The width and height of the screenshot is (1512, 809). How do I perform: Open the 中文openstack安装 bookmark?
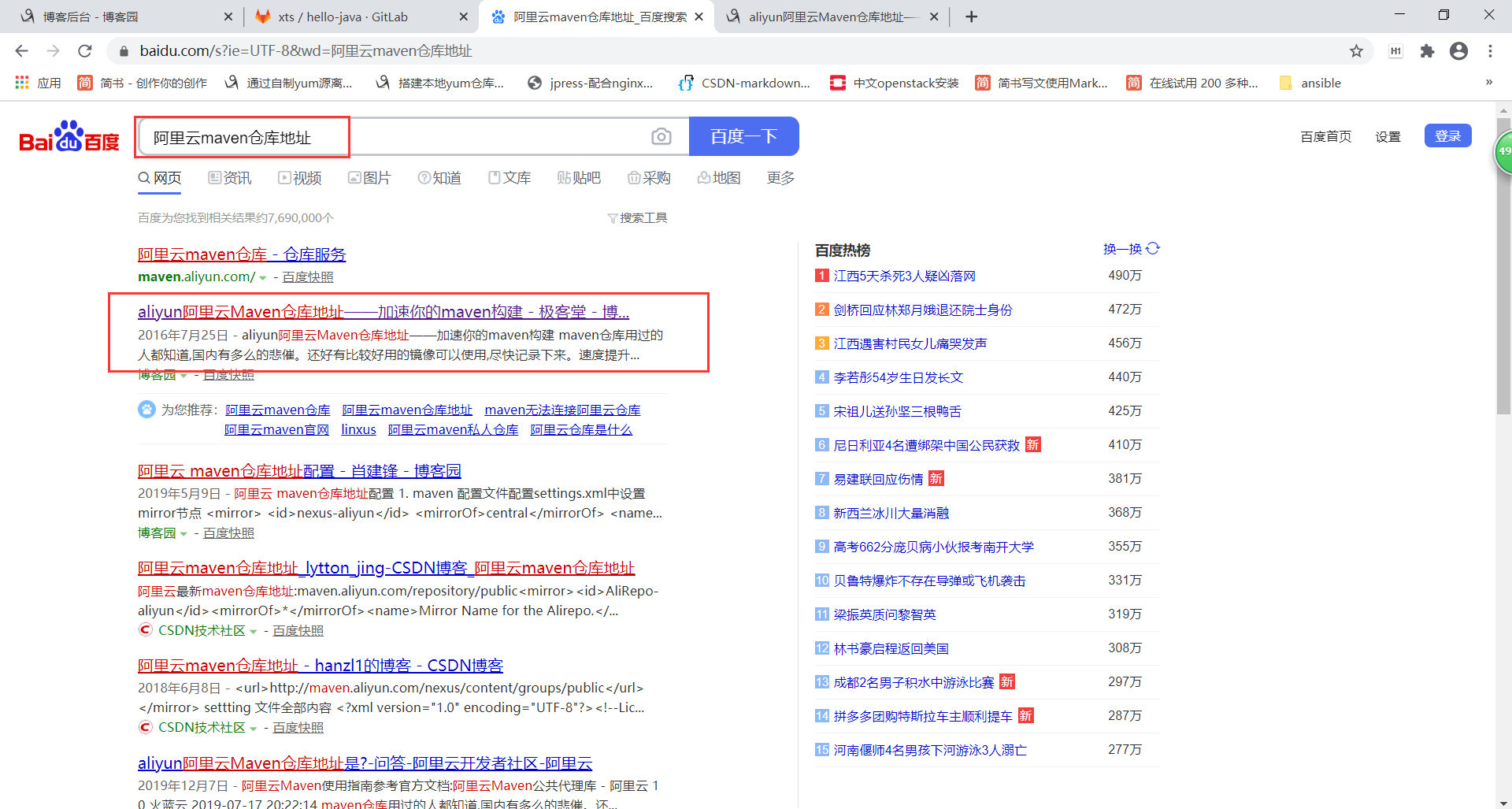895,83
